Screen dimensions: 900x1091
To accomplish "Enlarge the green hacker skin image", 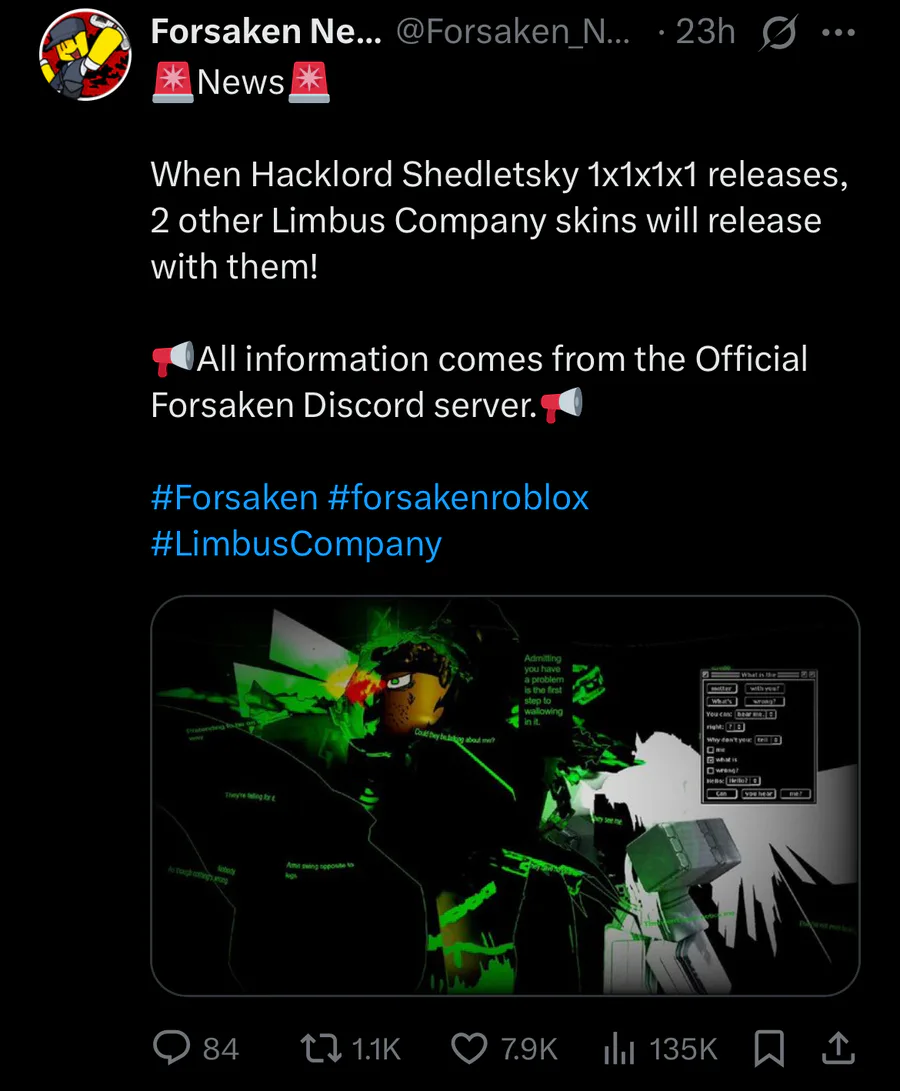I will click(505, 795).
